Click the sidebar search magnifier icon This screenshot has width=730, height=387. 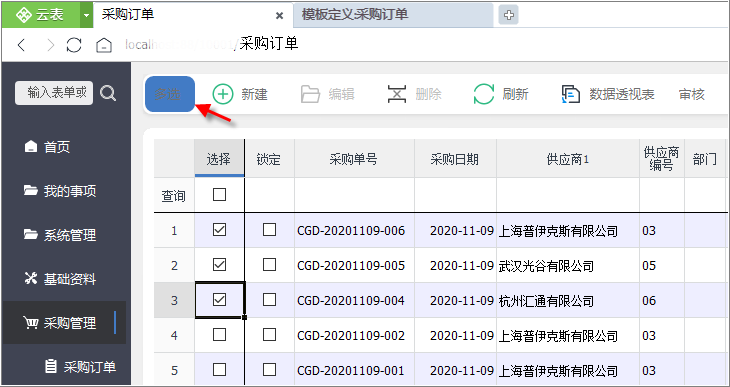[x=108, y=94]
